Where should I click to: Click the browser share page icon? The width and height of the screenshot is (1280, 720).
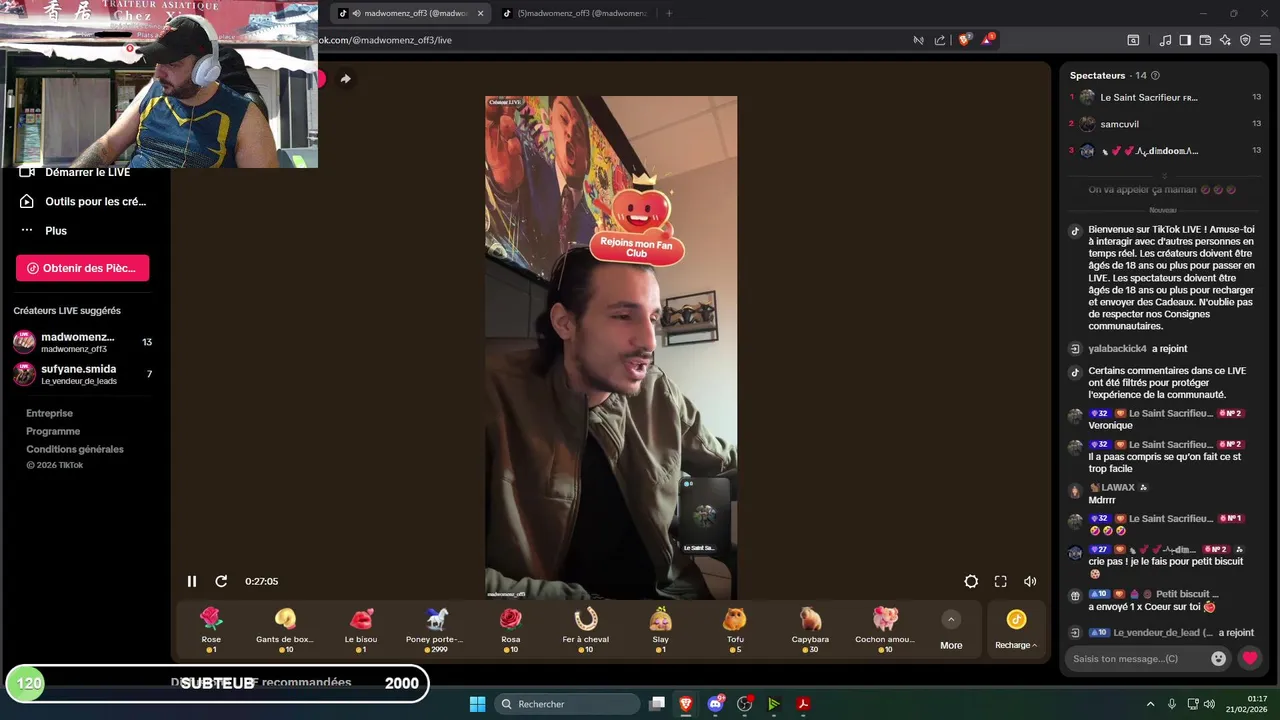coord(940,40)
